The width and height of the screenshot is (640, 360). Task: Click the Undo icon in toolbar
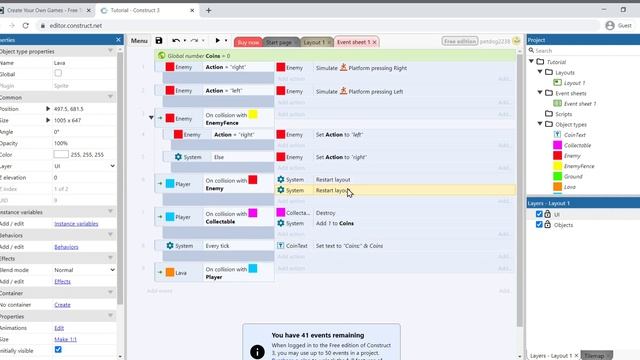[x=176, y=40]
